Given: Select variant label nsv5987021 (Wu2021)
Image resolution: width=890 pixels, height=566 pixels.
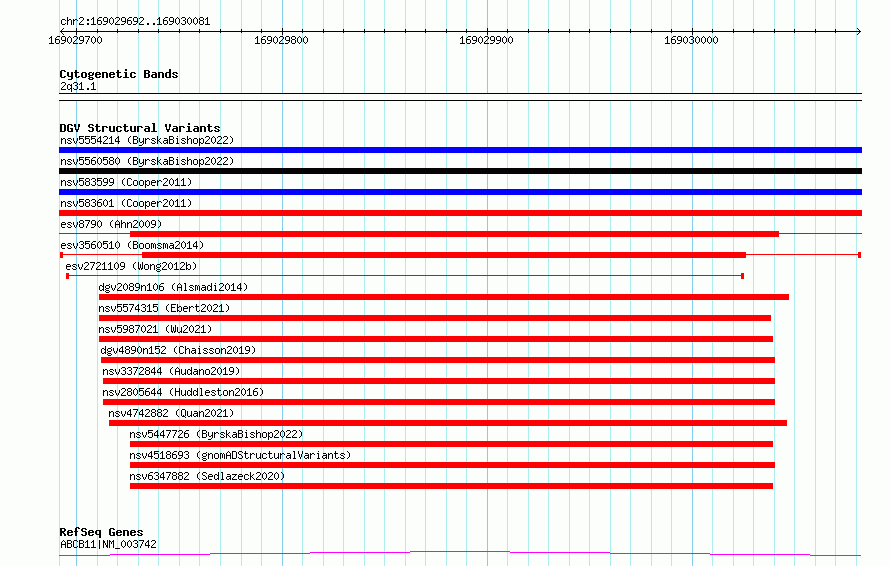Looking at the screenshot, I should point(155,329).
